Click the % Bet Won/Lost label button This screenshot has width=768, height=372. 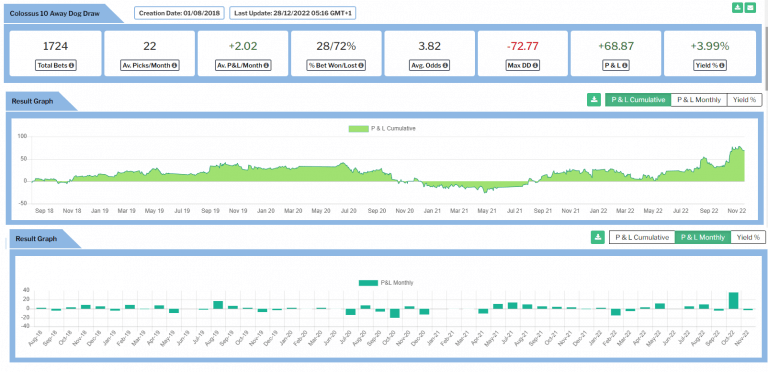pyautogui.click(x=336, y=65)
